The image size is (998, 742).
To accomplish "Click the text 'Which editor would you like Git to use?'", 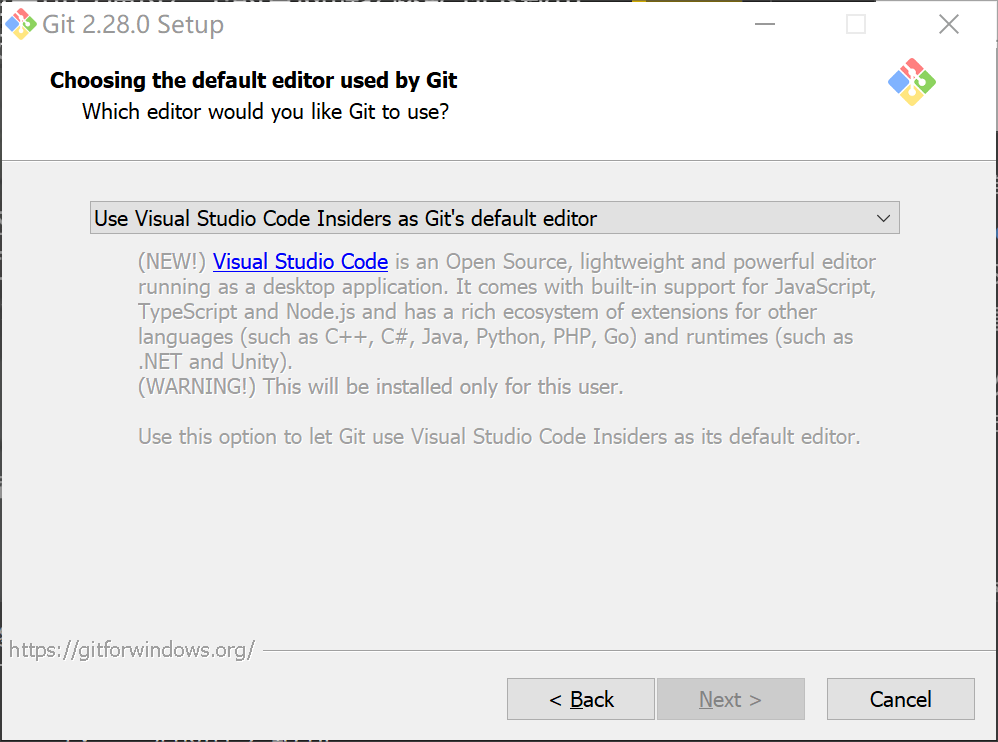I will (x=268, y=112).
